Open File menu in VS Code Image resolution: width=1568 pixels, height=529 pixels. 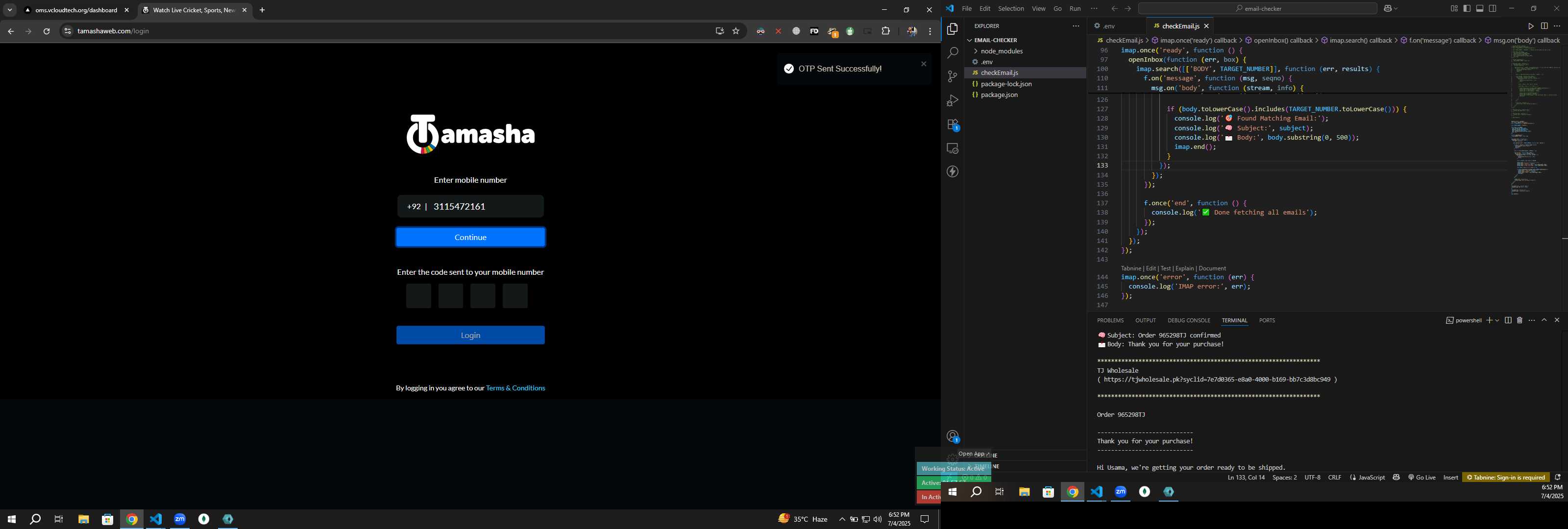point(967,8)
